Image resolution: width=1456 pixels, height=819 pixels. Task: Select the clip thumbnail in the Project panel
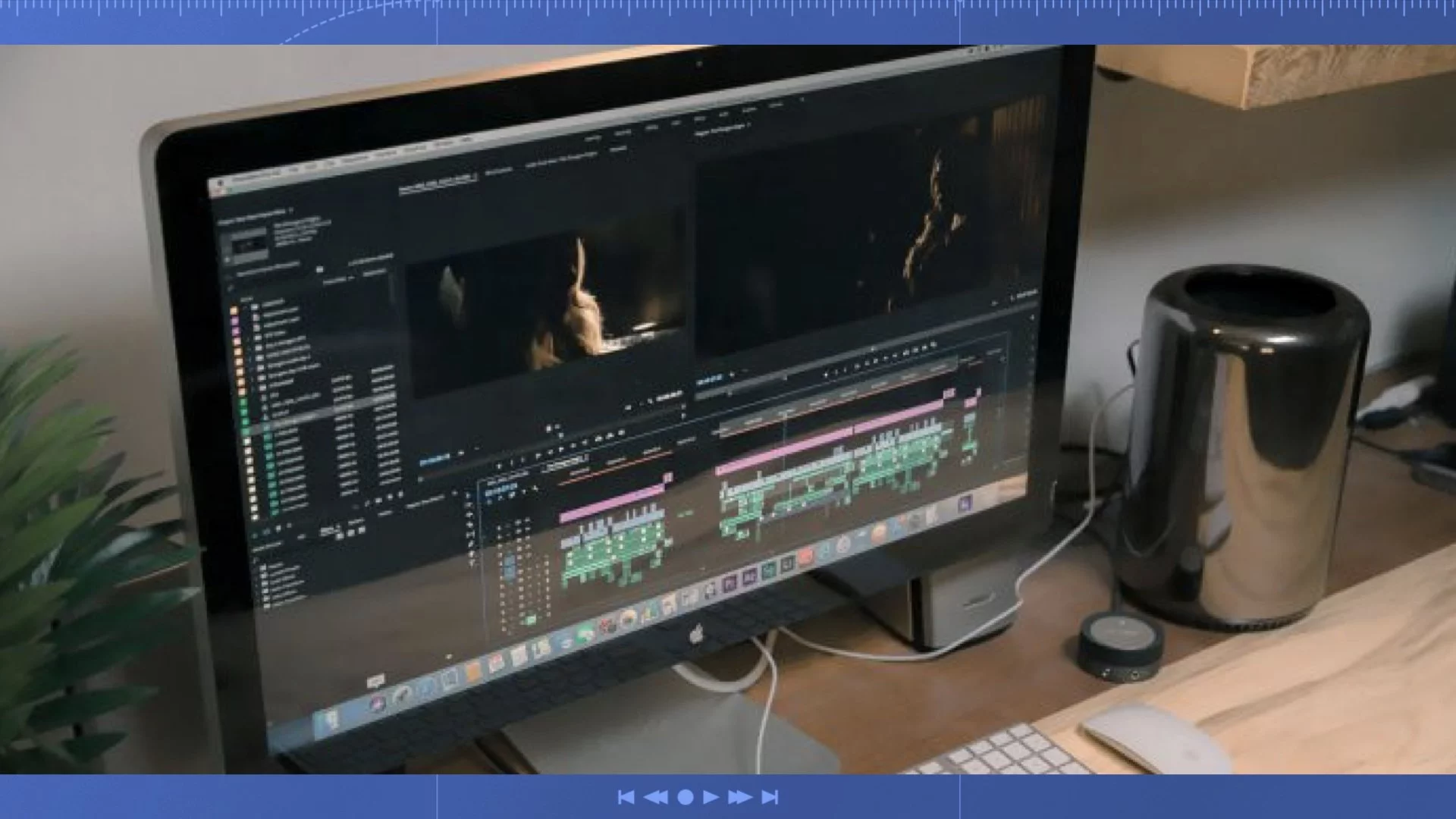tap(245, 245)
